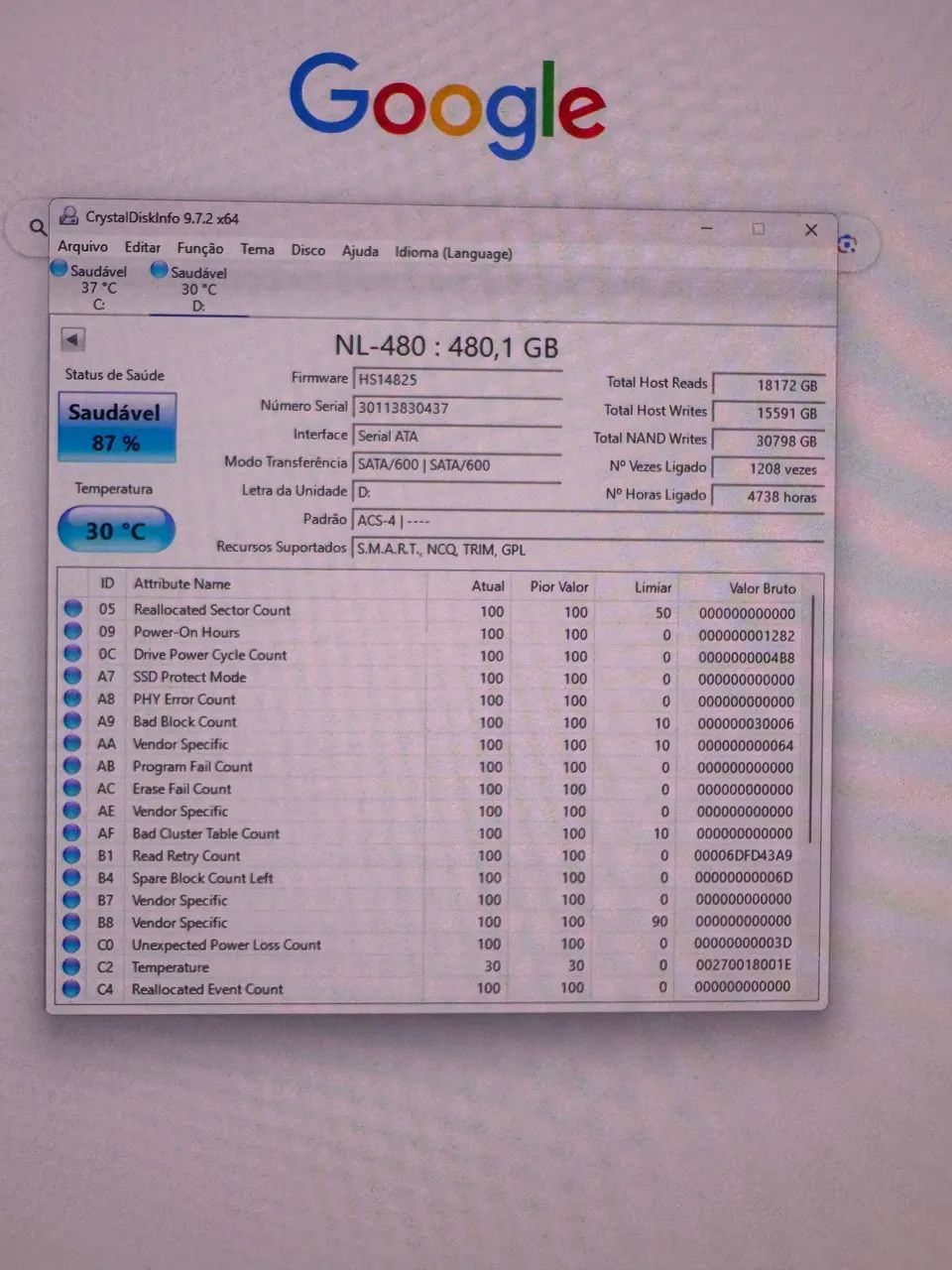Click the status icon for Spare Block Count Left

tap(71, 877)
